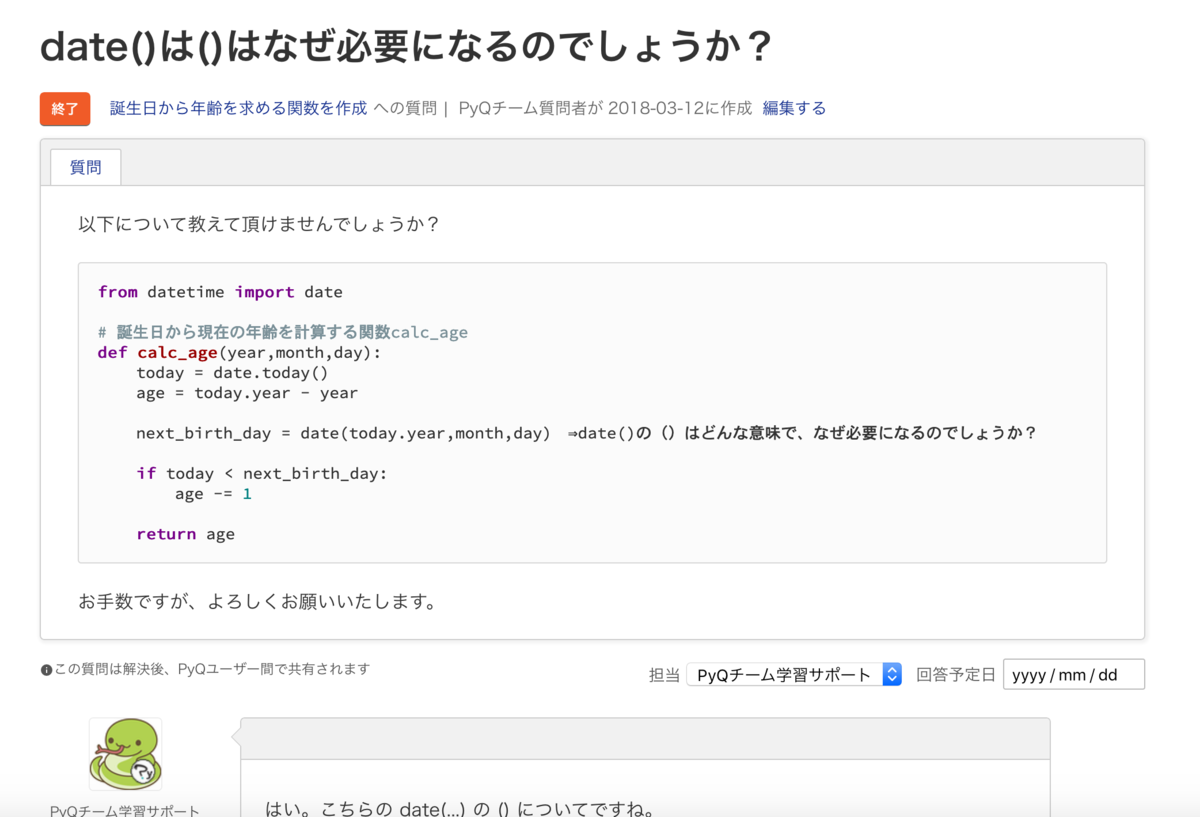The height and width of the screenshot is (817, 1200).
Task: Click the page title date()は()はなぜ必要になるのでしょうか？
Action: coord(405,47)
